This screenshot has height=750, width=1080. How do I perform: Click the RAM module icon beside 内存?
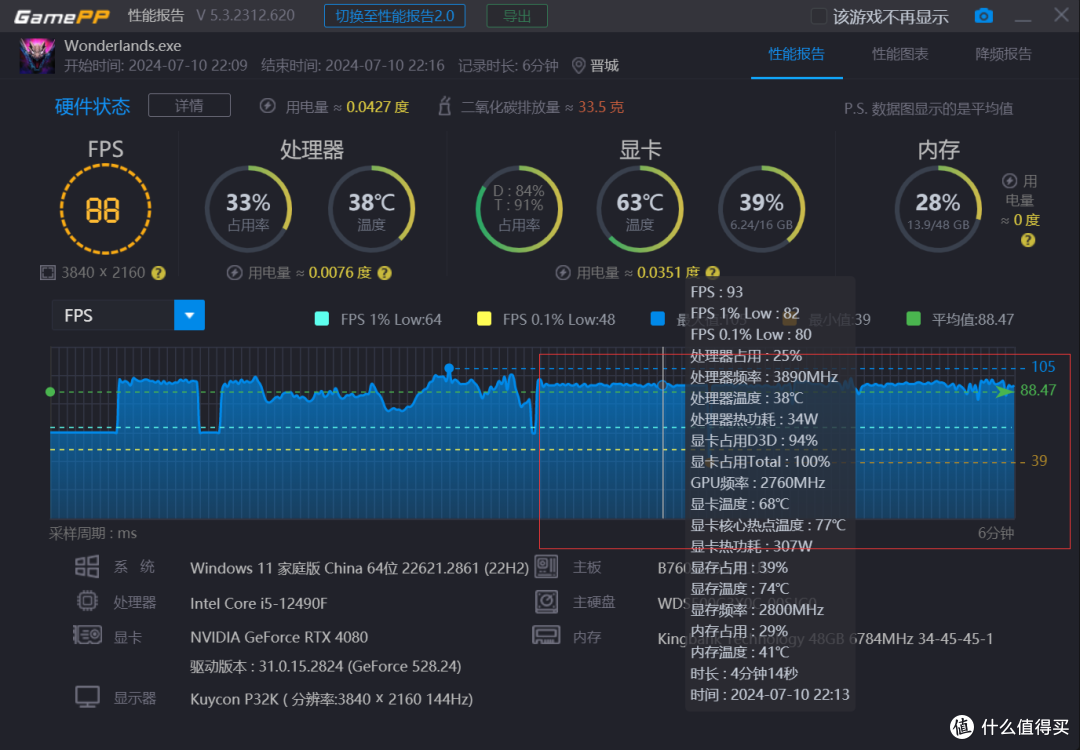[x=546, y=635]
